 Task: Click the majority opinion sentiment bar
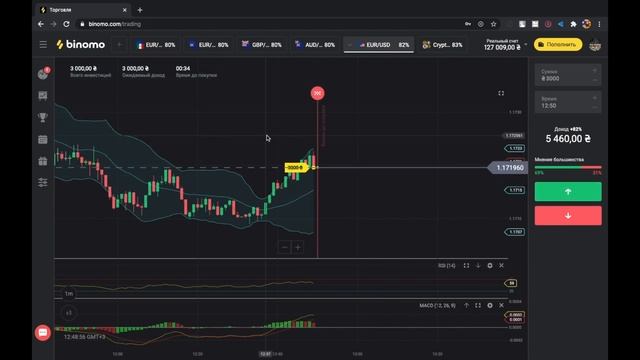click(568, 167)
